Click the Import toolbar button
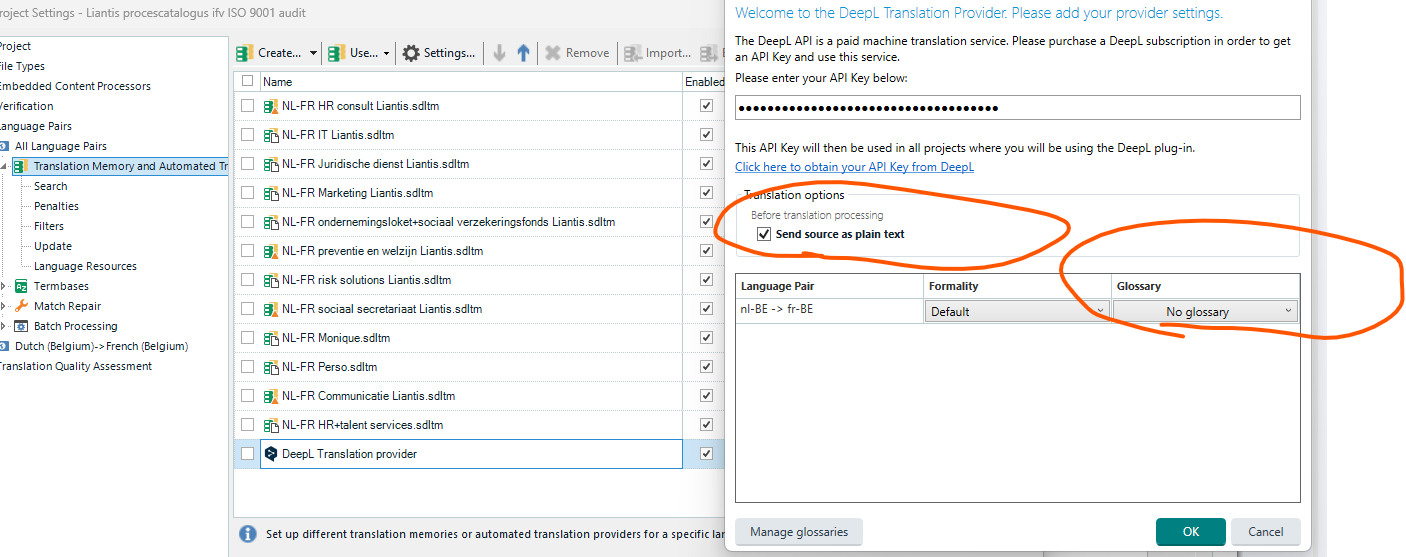The image size is (1406, 557). click(657, 53)
